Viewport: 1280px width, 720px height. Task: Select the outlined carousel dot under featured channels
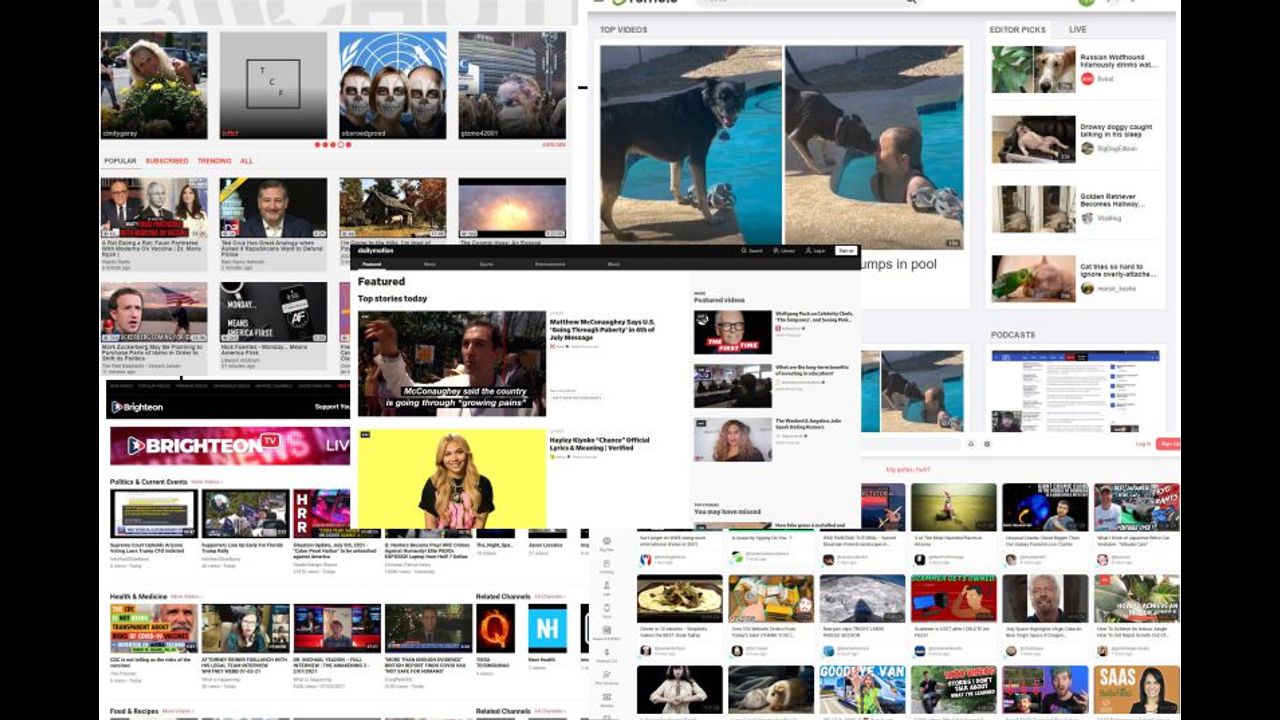pos(341,145)
